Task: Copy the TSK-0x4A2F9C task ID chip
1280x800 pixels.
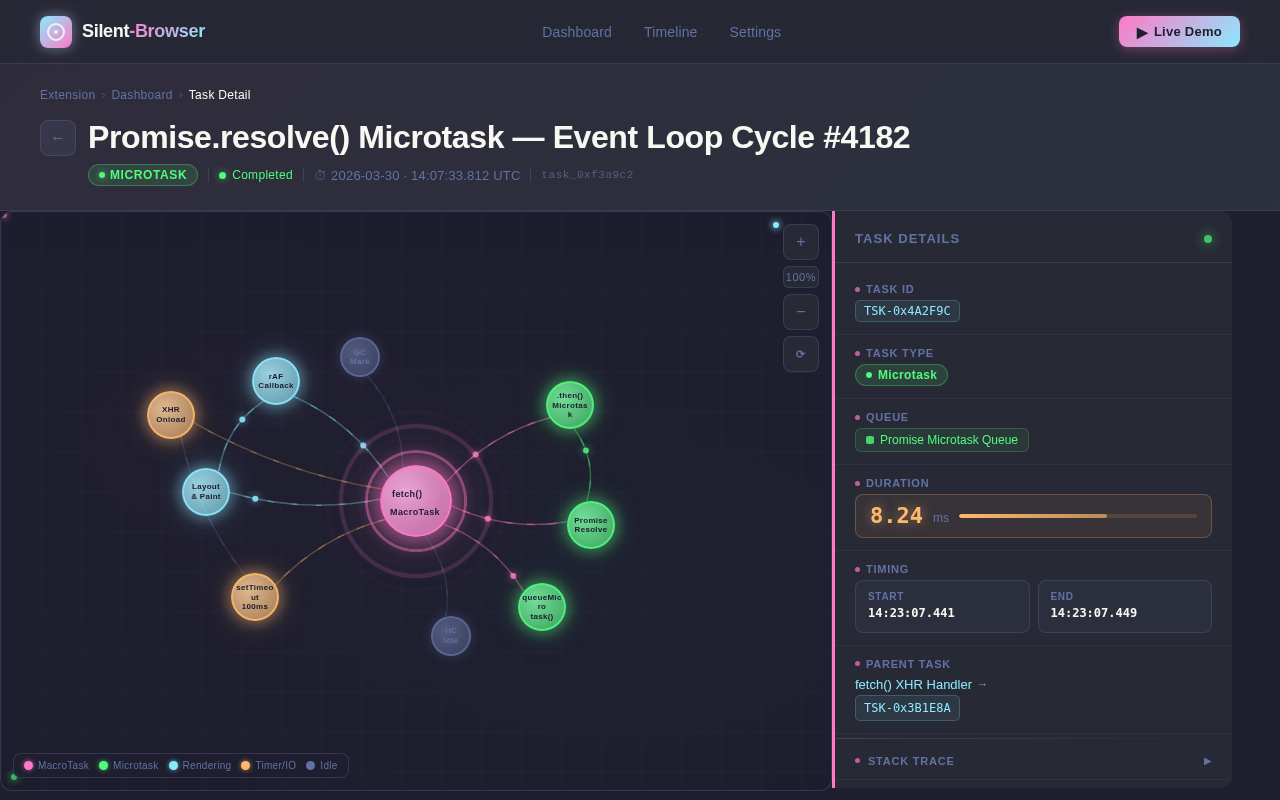Action: click(x=907, y=311)
